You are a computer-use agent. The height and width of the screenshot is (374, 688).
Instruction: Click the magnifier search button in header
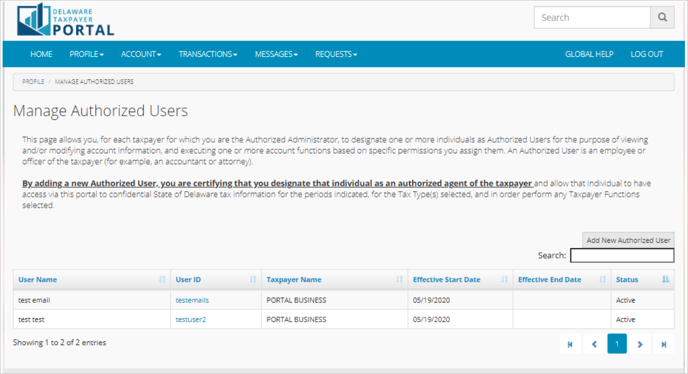(662, 18)
